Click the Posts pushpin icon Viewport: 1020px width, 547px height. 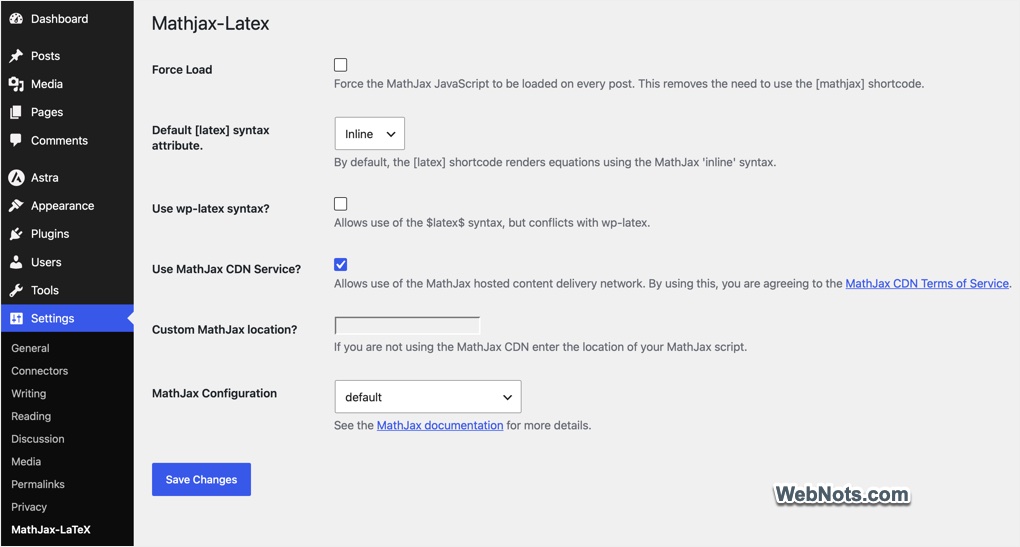(x=16, y=56)
